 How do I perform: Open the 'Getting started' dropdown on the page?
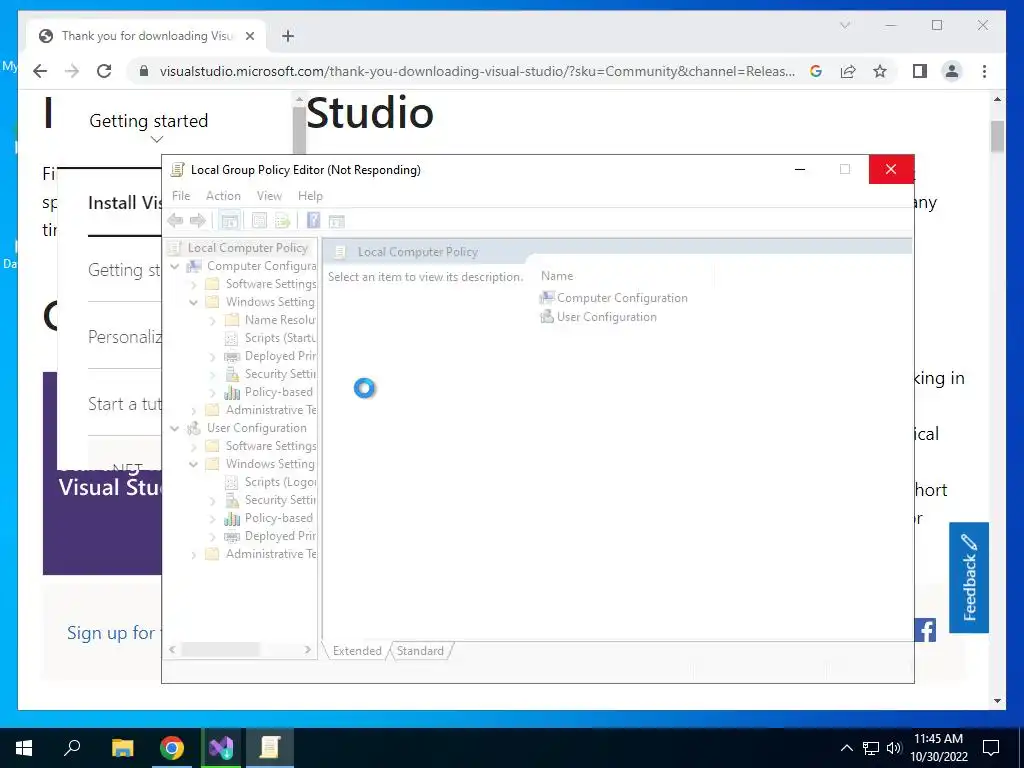[149, 127]
